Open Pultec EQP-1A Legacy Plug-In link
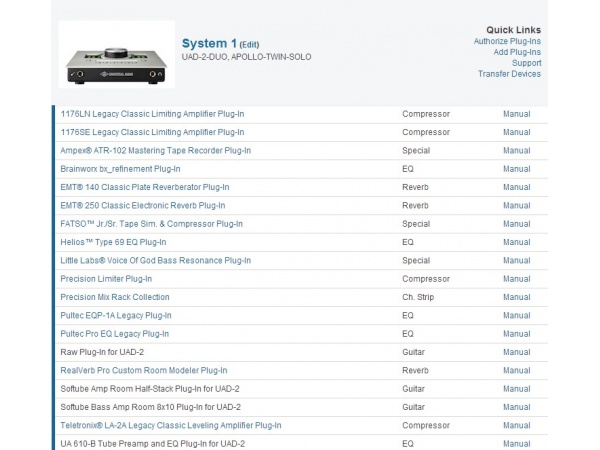This screenshot has height=450, width=600. [116, 316]
